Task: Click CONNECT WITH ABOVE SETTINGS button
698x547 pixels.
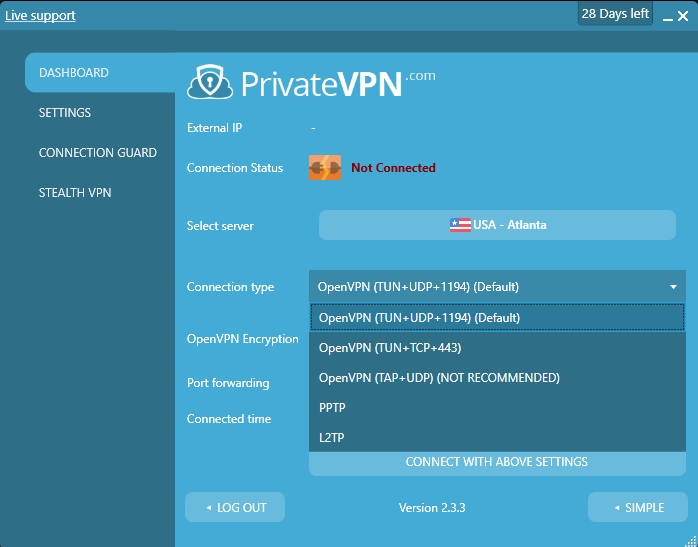Action: tap(497, 463)
